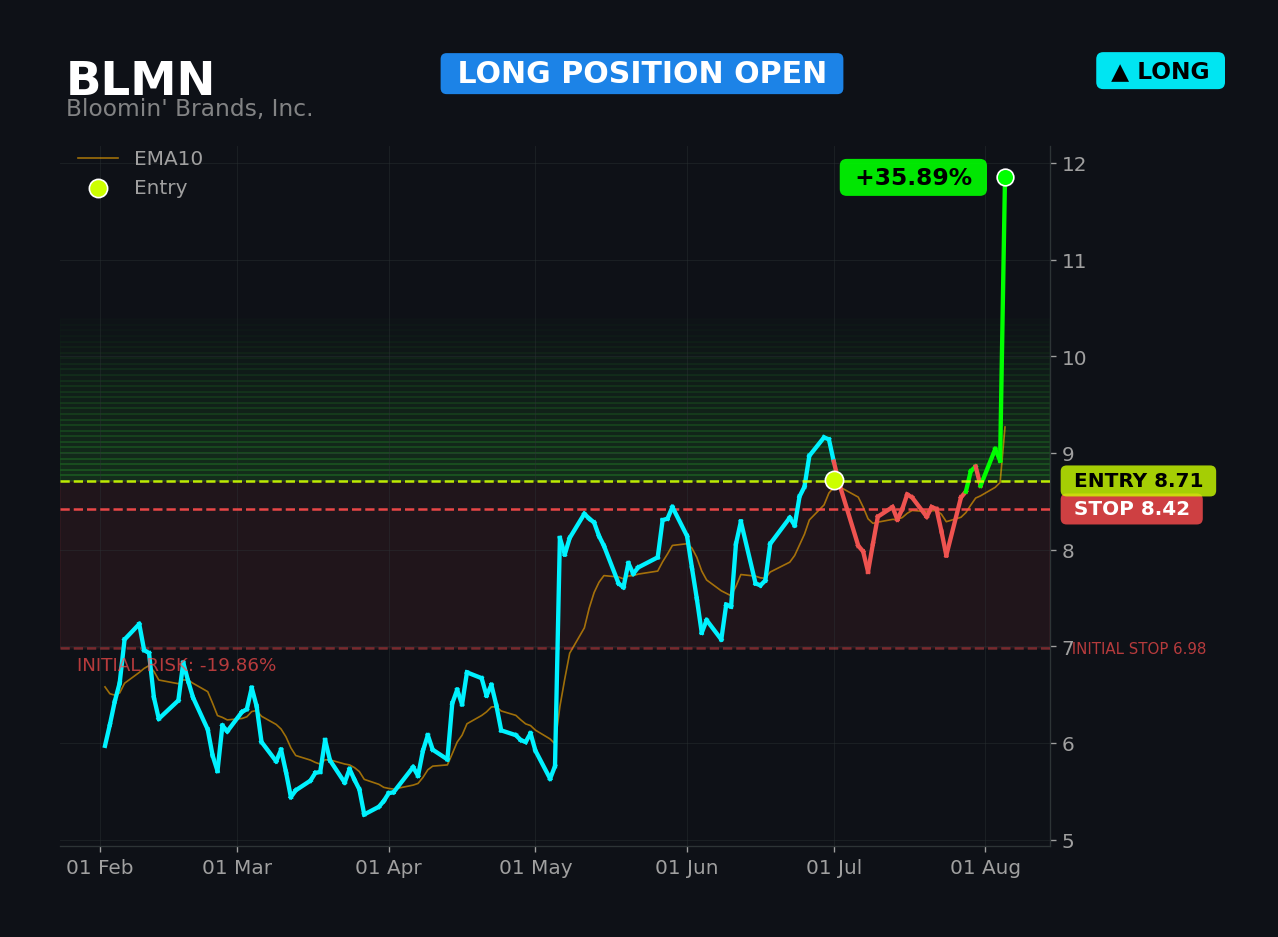Click the yellow Entry legend dot
1278x937 pixels.
[x=98, y=188]
